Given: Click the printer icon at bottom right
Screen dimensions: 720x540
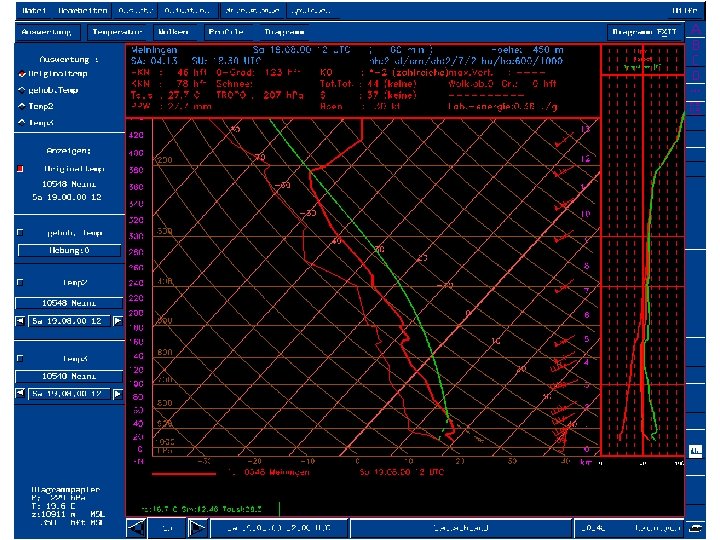Looking at the screenshot, I should tap(695, 528).
